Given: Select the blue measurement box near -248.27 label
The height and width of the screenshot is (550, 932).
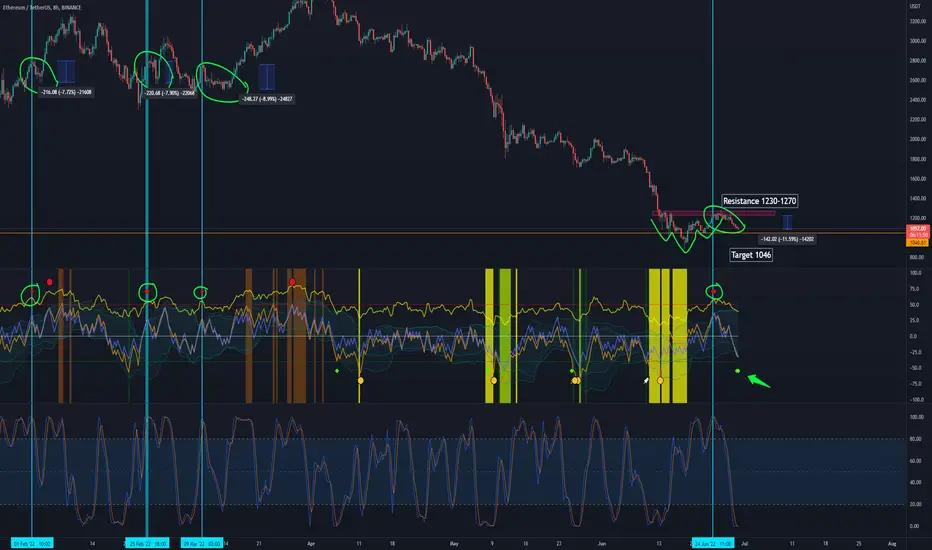Looking at the screenshot, I should [267, 77].
